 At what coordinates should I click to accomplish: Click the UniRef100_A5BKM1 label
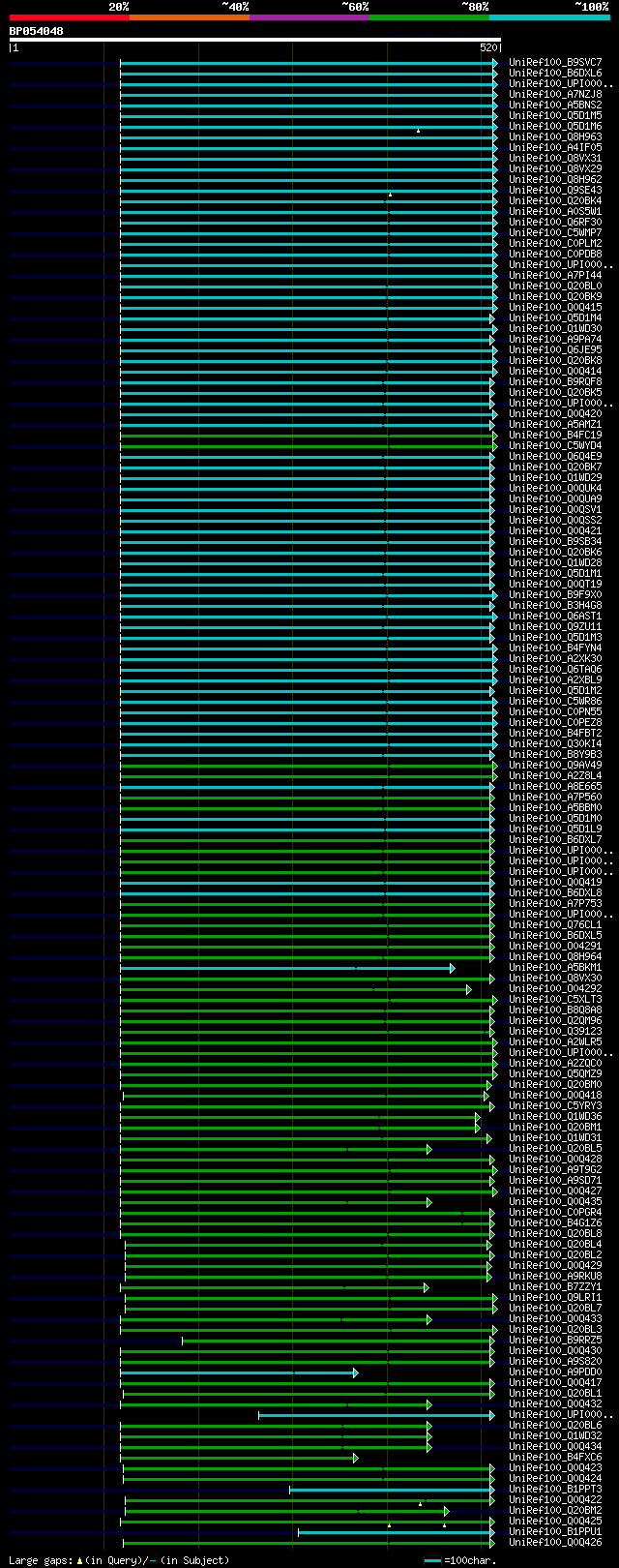tap(555, 967)
